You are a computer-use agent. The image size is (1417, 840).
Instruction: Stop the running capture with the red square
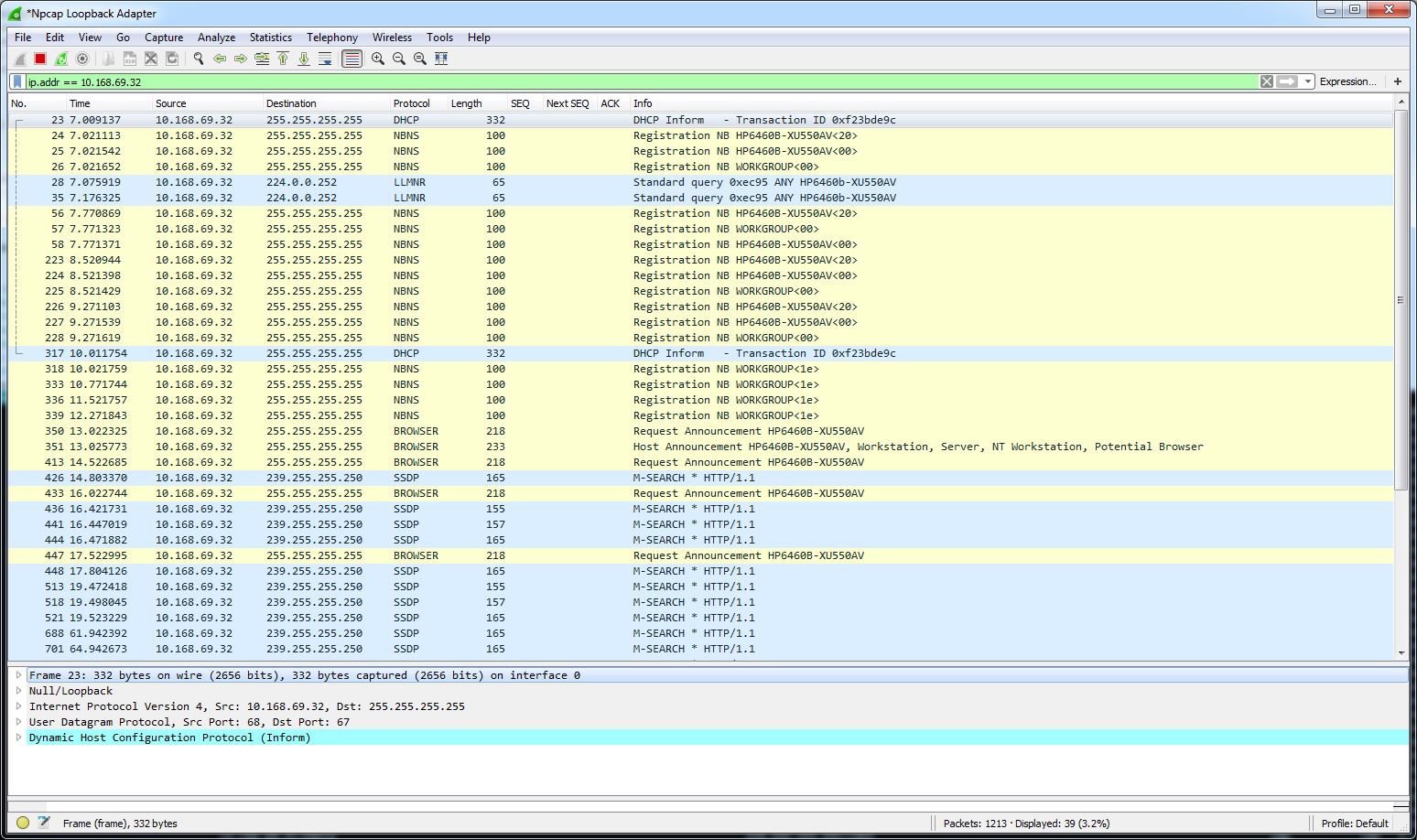(x=40, y=59)
